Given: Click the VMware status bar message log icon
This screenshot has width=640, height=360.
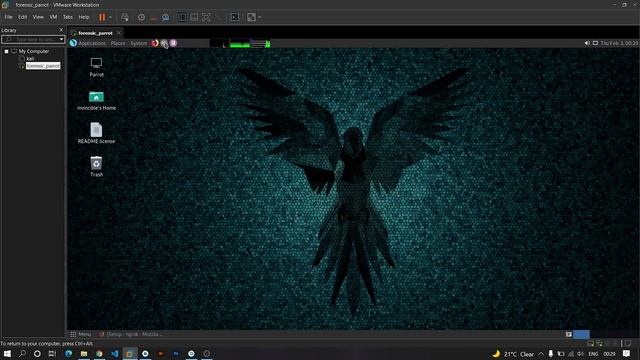Looking at the screenshot, I should coord(628,344).
